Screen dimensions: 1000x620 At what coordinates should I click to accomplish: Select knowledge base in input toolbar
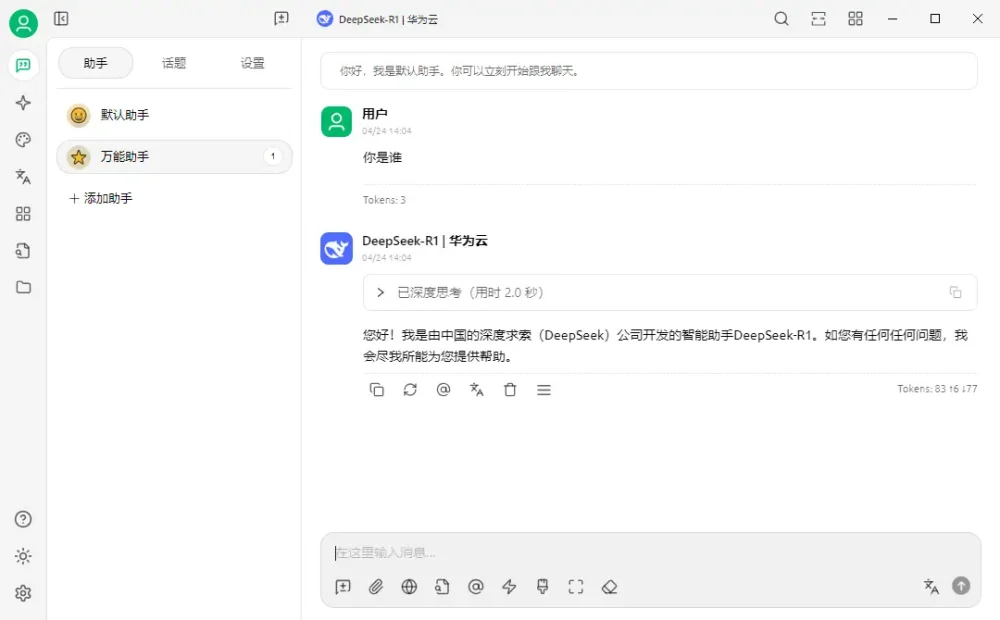[443, 587]
